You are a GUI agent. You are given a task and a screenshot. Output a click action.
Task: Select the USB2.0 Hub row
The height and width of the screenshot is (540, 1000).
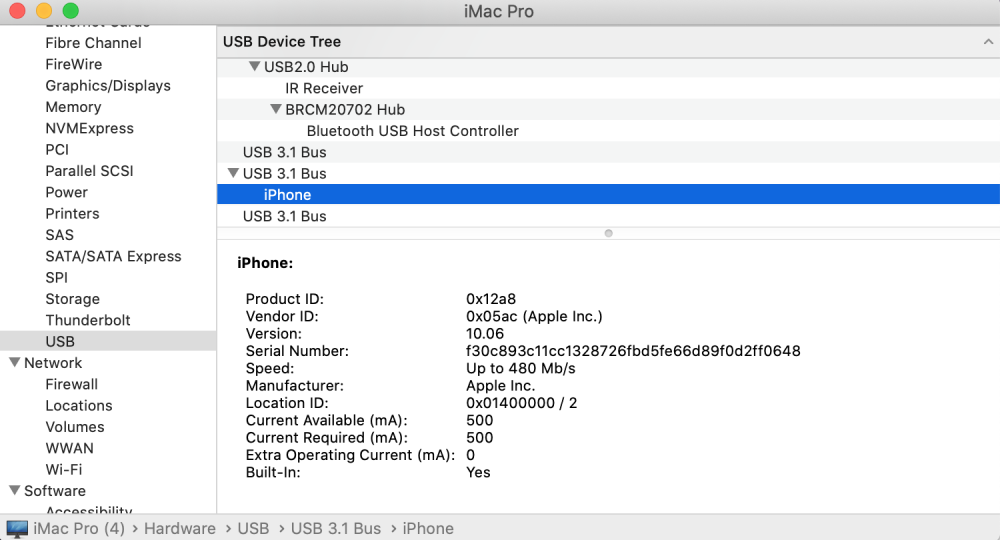[608, 67]
